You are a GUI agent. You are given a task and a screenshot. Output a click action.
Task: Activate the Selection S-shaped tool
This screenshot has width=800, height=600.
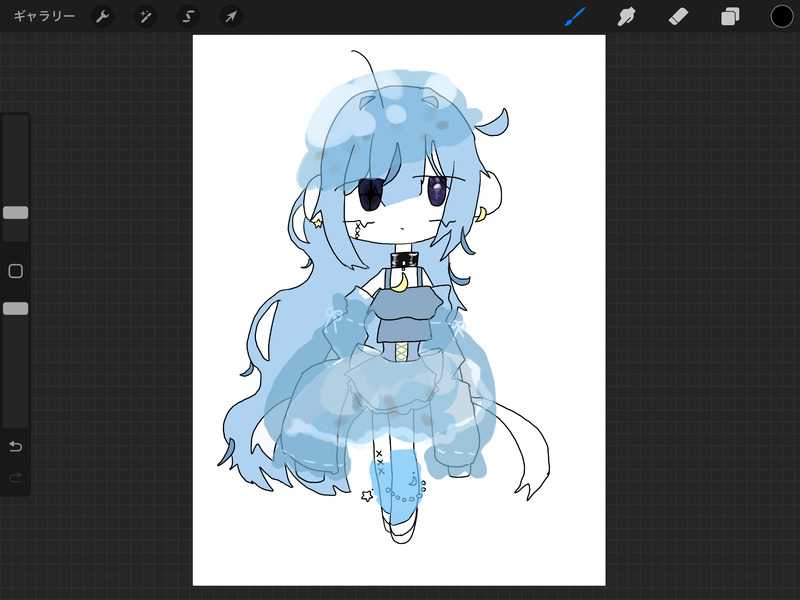[188, 16]
